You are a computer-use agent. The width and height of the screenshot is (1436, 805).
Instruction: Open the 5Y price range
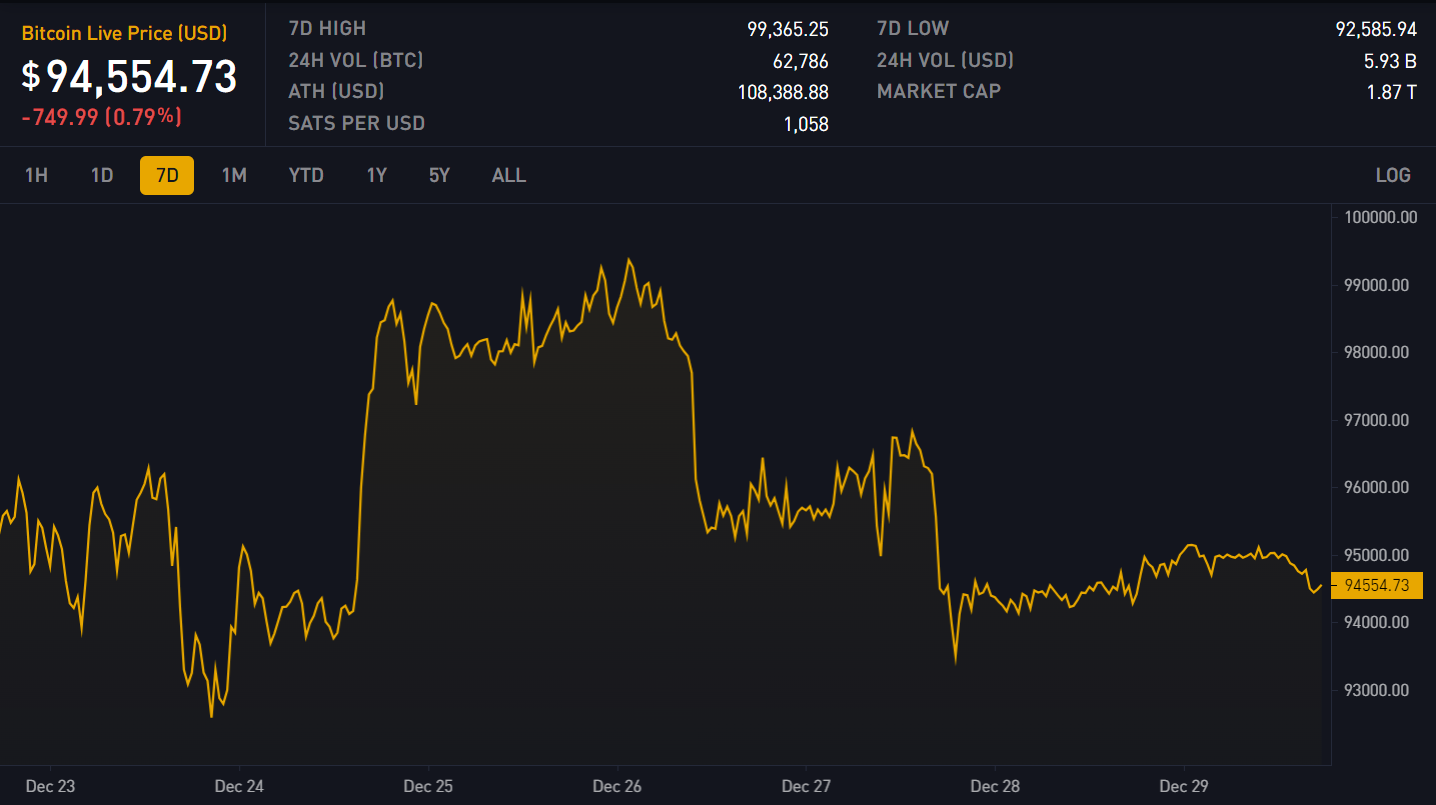439,175
